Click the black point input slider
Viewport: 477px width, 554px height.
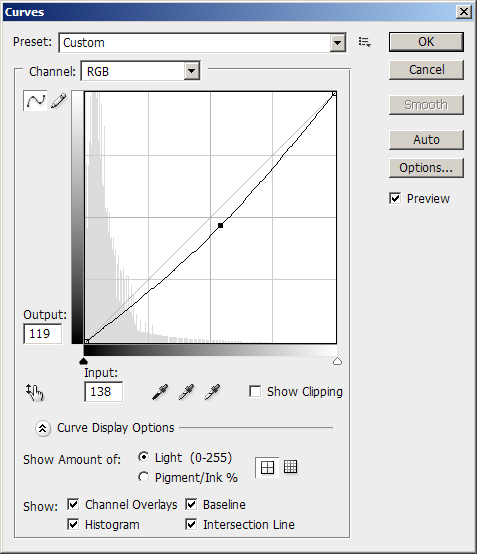point(83,361)
